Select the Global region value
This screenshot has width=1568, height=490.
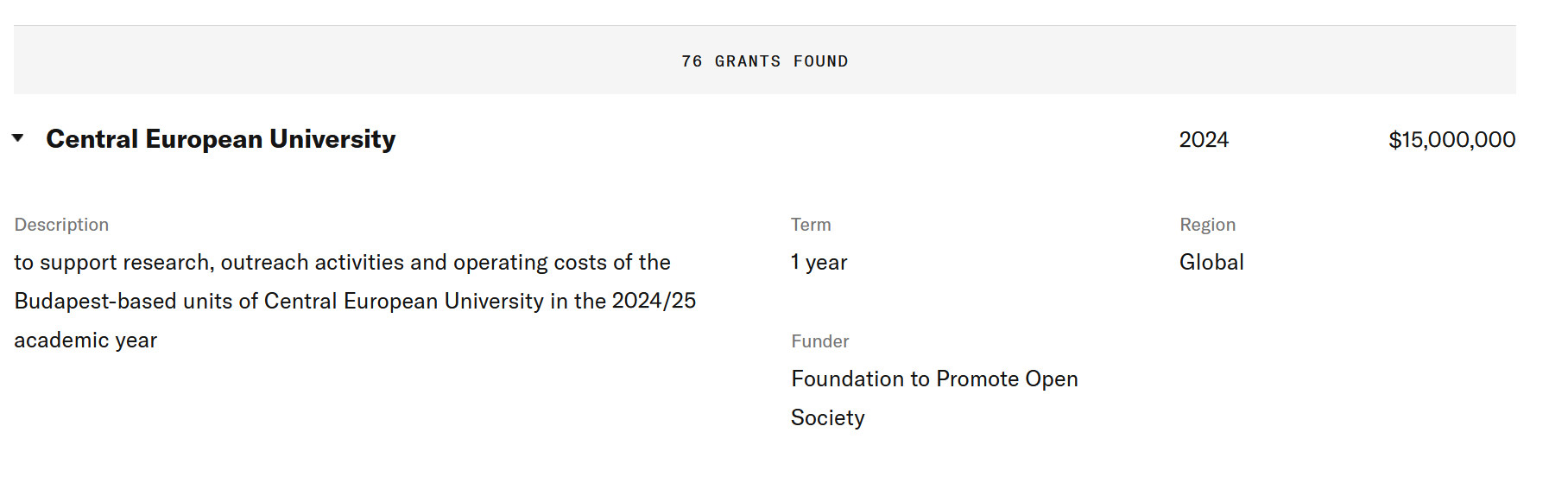click(x=1211, y=263)
